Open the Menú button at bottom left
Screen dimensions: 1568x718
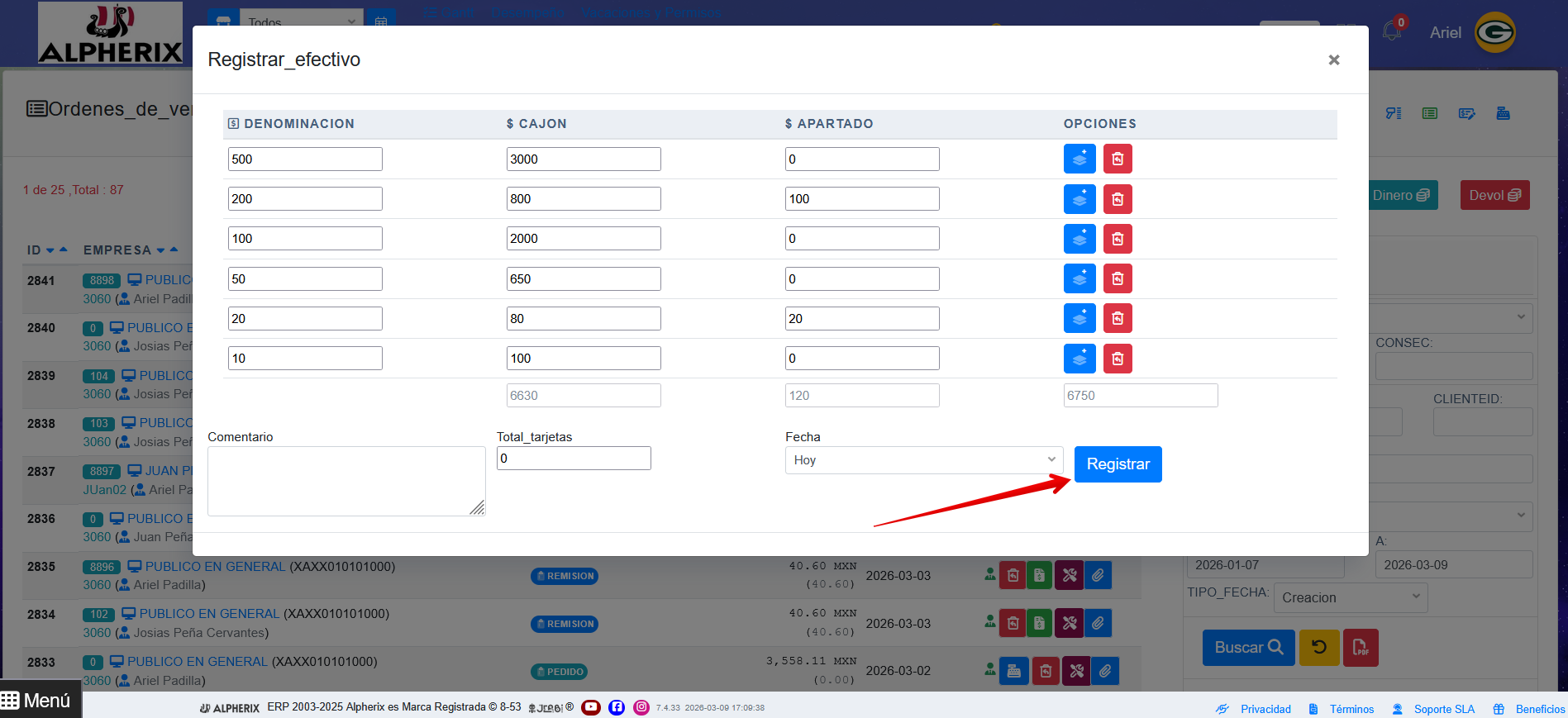point(41,700)
